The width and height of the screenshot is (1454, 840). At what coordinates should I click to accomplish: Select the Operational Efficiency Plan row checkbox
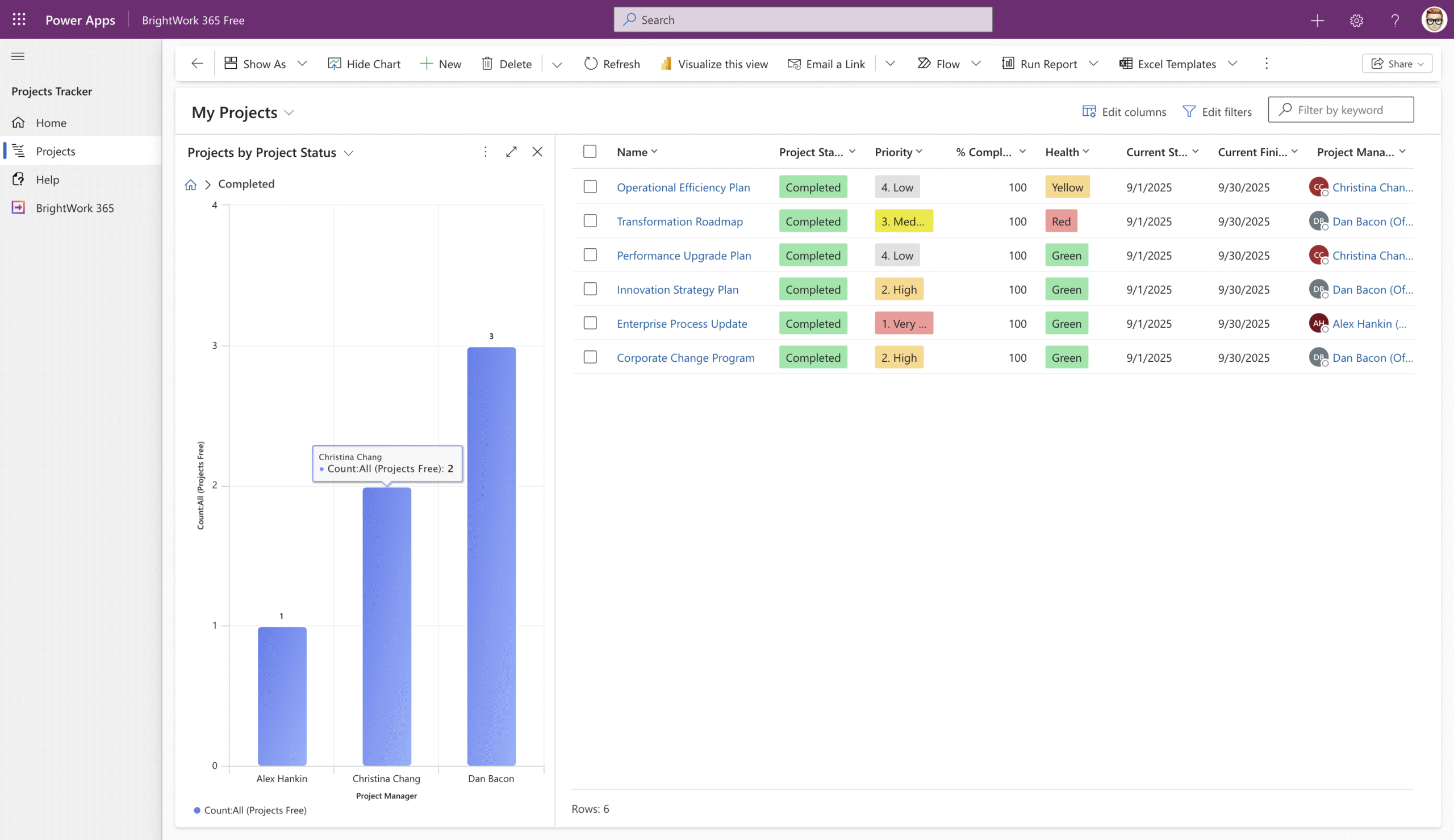(590, 187)
